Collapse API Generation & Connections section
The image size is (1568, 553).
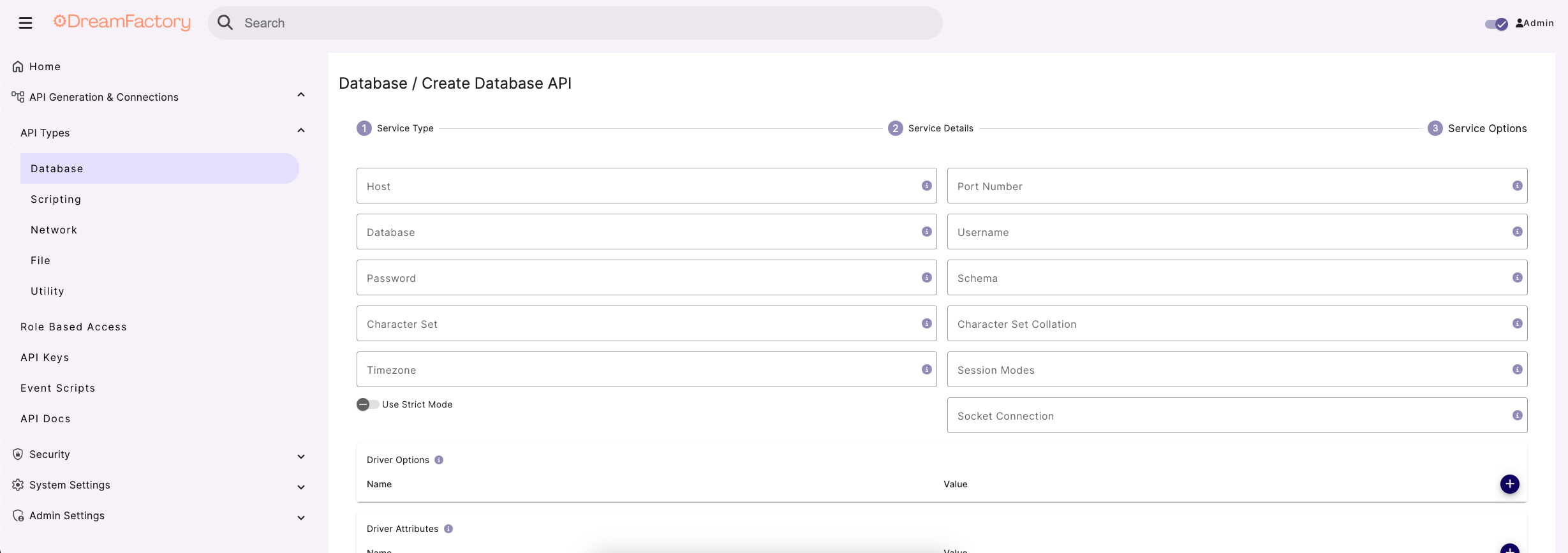pos(301,95)
